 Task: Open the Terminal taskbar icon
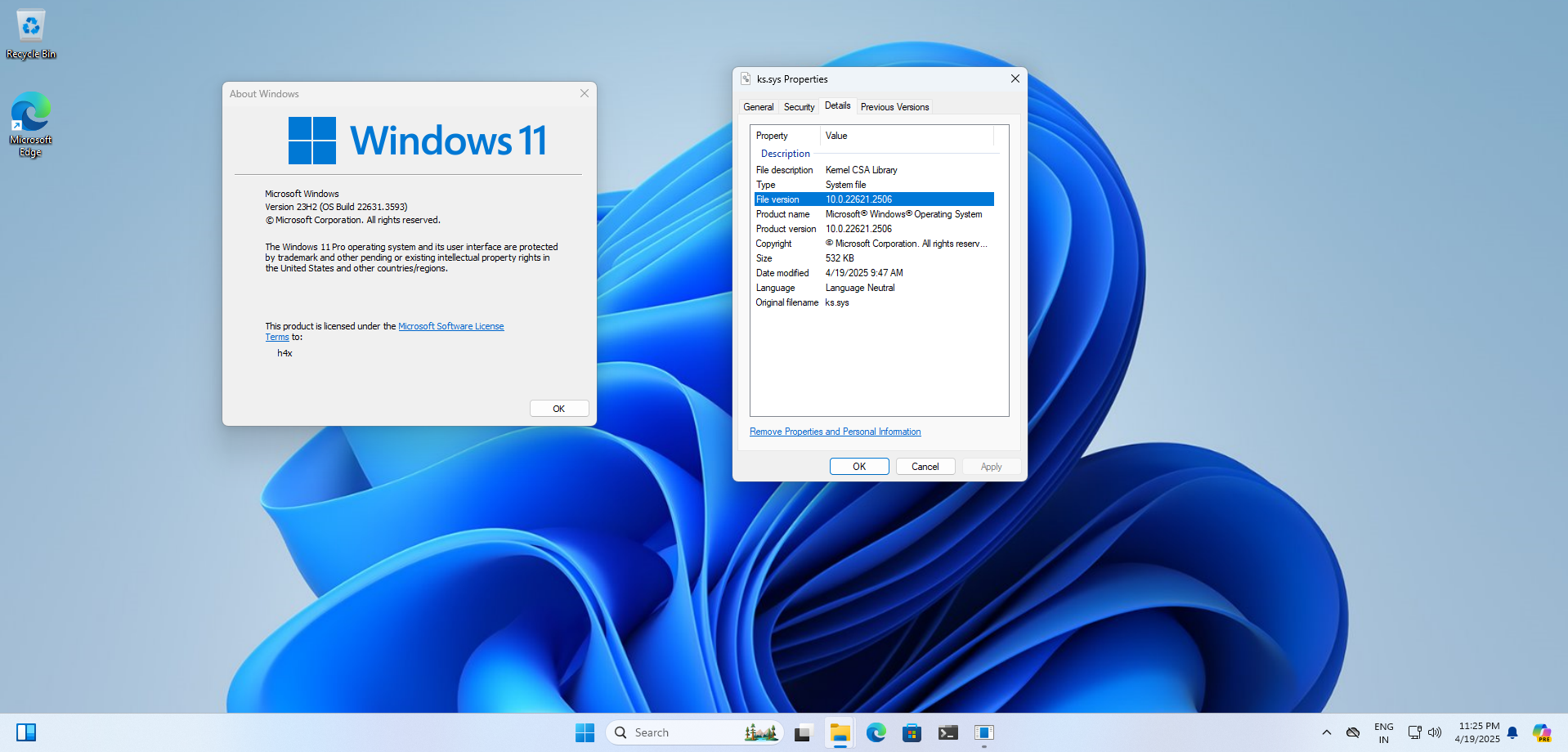click(948, 733)
